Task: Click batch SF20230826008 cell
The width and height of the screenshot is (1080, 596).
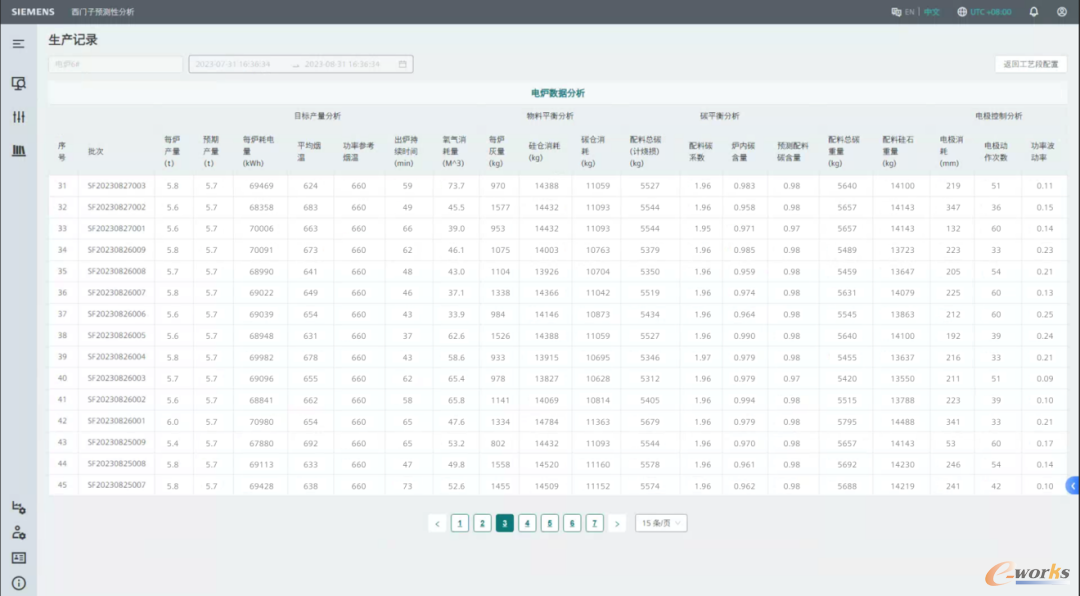Action: (116, 271)
